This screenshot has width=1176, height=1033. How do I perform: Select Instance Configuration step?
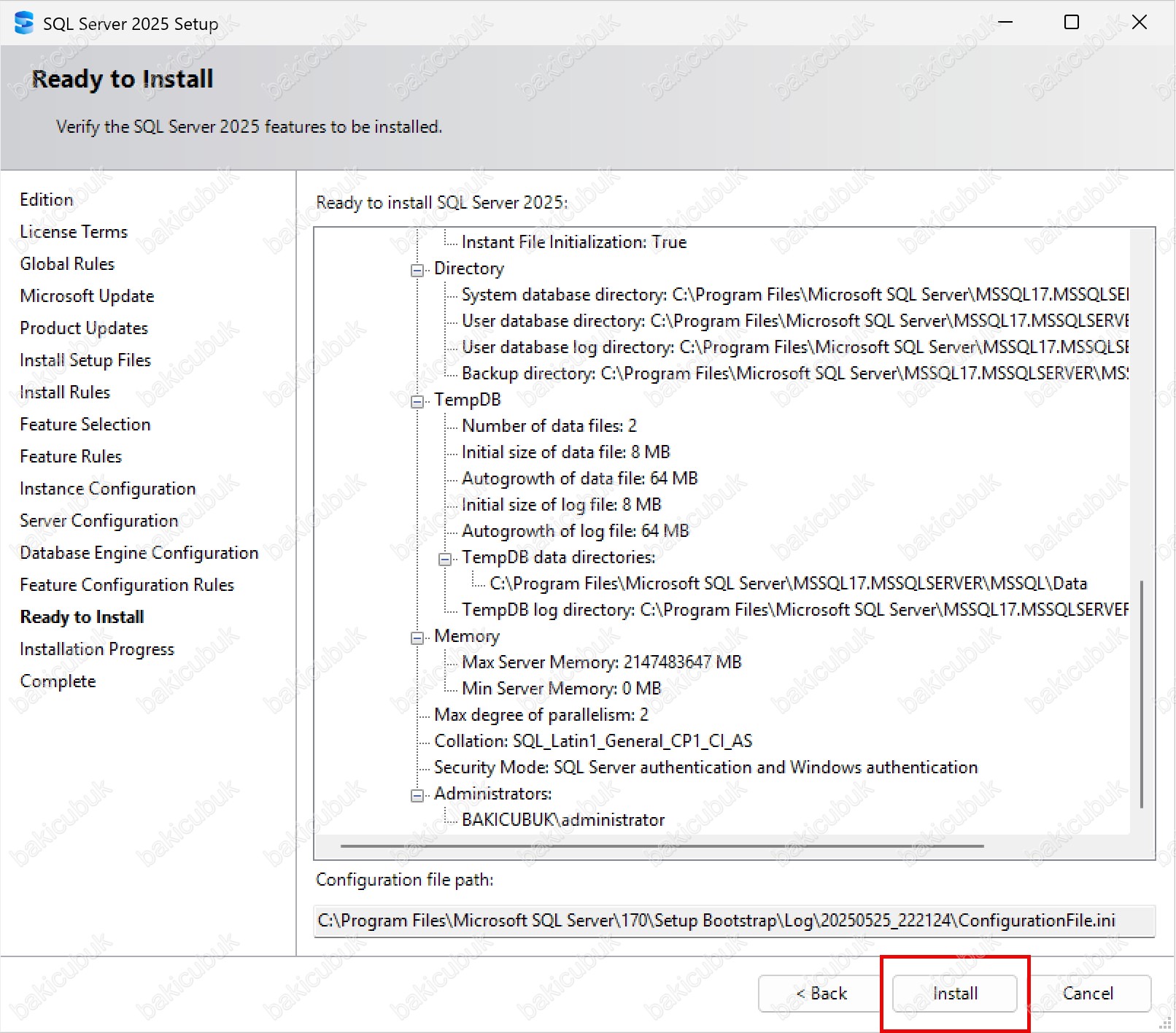(x=108, y=488)
